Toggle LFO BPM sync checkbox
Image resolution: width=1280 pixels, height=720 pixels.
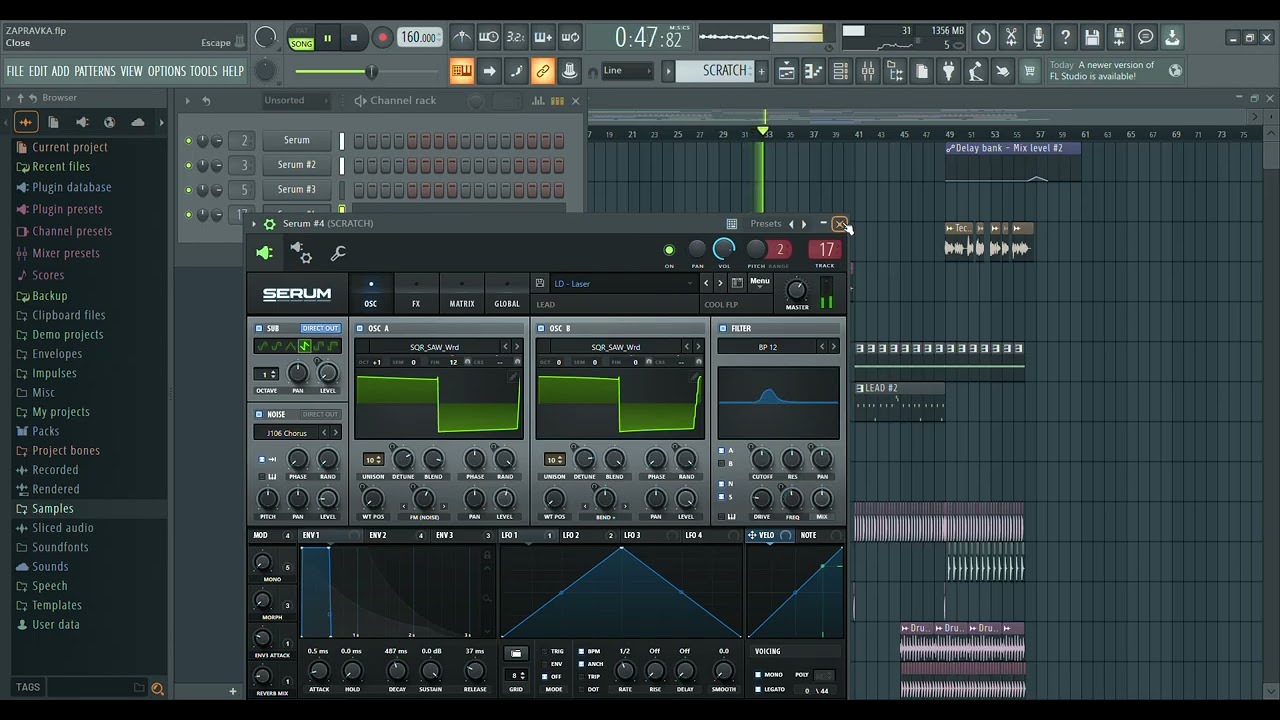[x=581, y=651]
